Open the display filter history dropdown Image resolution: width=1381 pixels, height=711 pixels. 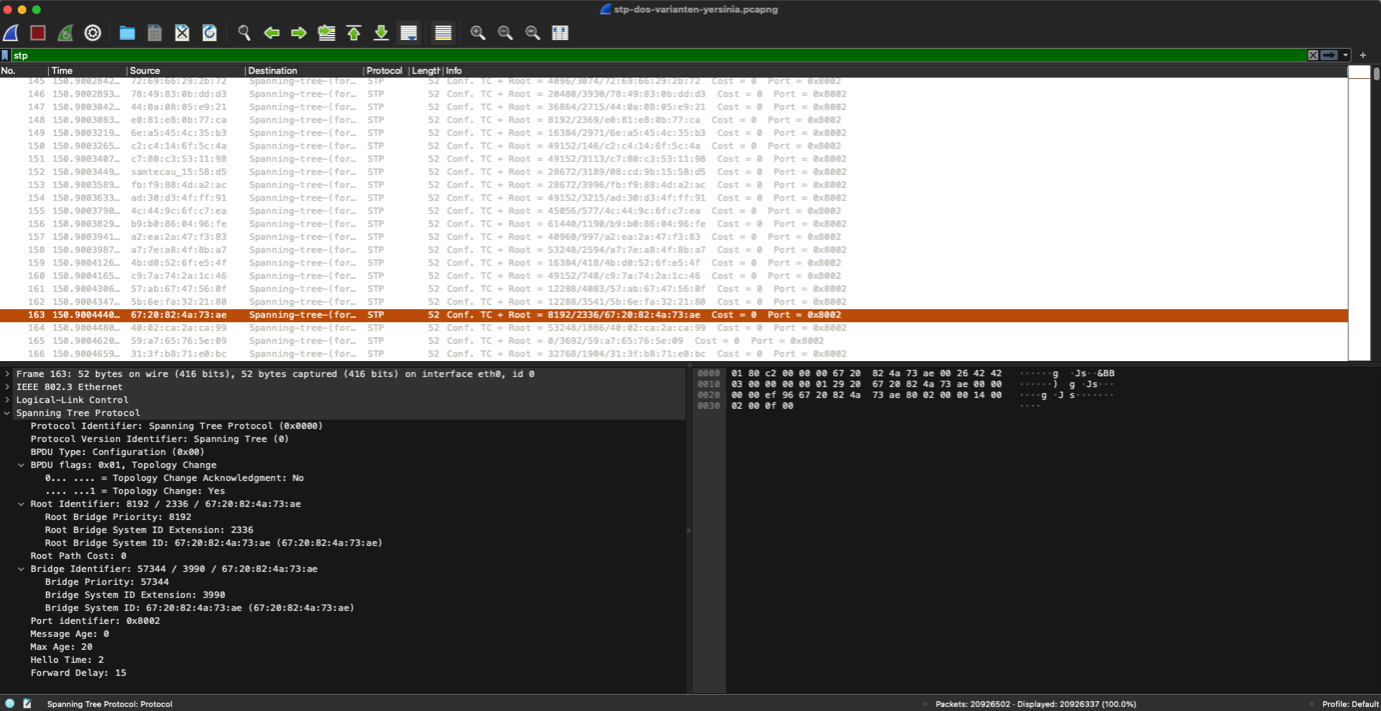(1346, 55)
